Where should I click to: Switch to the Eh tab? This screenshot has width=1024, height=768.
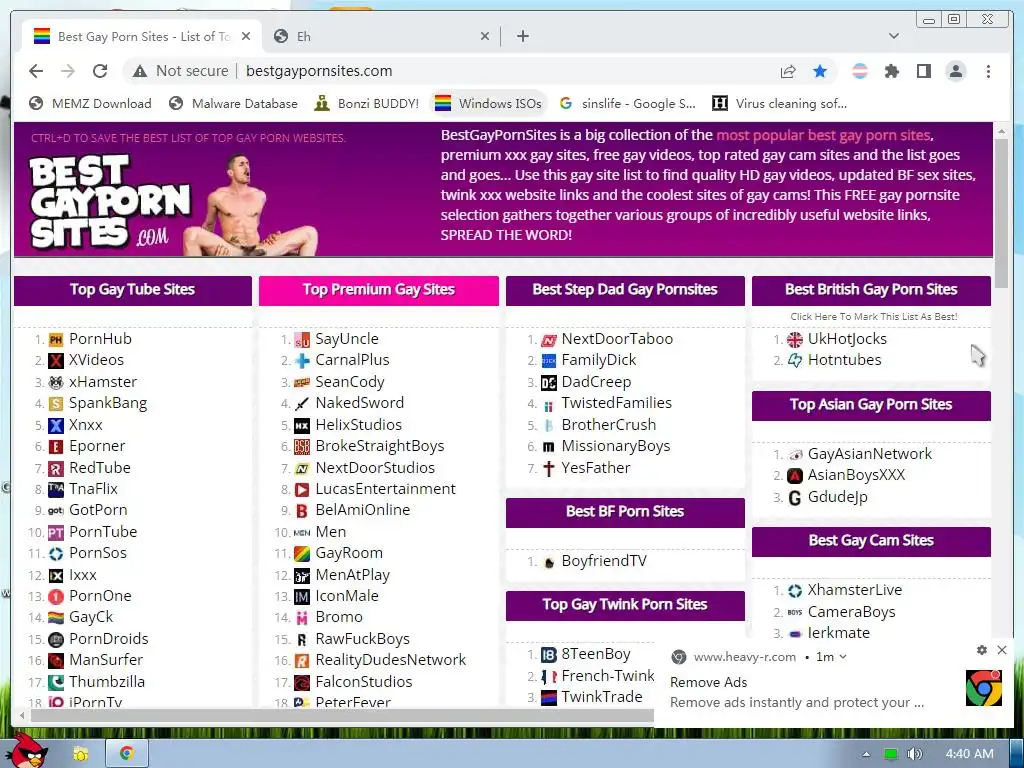pyautogui.click(x=381, y=37)
